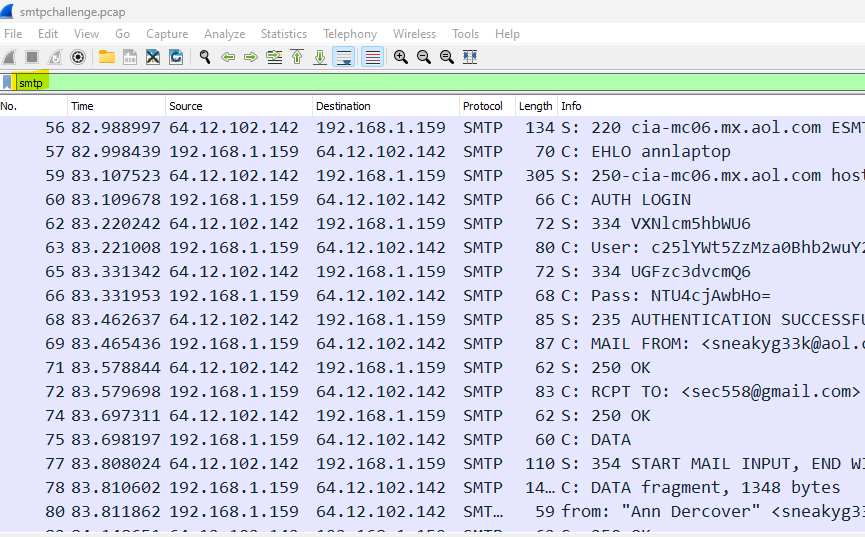The image size is (865, 537).
Task: Sort by the Protocol column header
Action: pyautogui.click(x=483, y=106)
